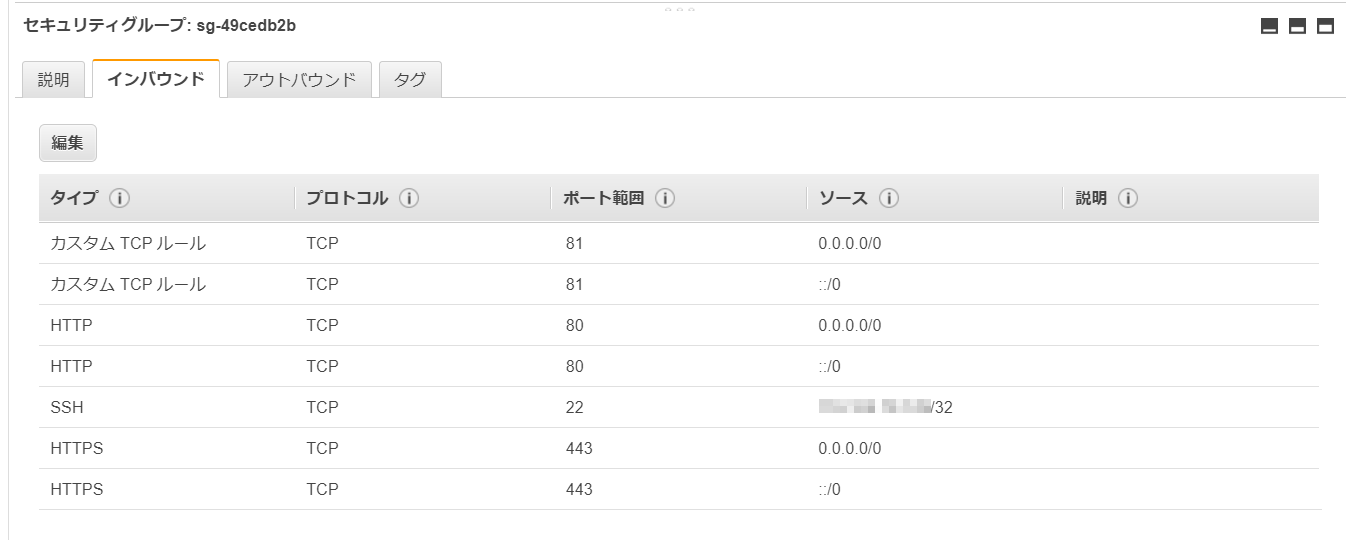Image resolution: width=1354 pixels, height=540 pixels.
Task: Set details pane to half-height layout icon
Action: click(1297, 26)
